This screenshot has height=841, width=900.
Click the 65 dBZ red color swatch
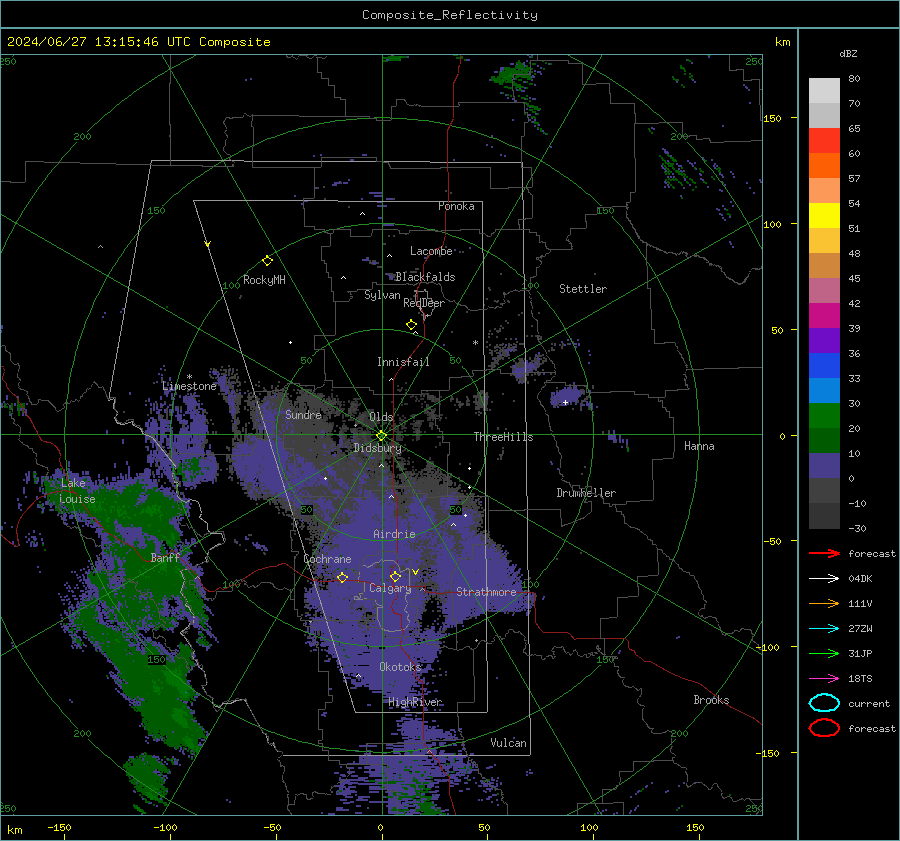click(824, 140)
